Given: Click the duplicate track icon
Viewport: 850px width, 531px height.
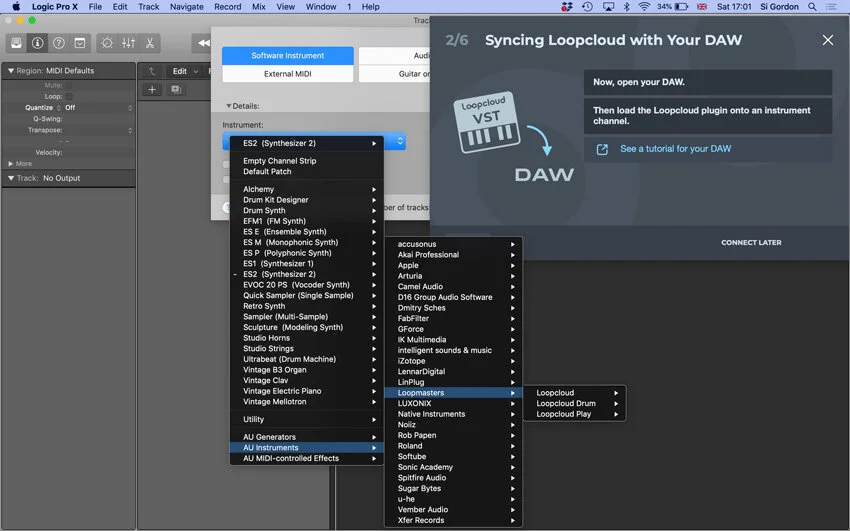Looking at the screenshot, I should pos(176,89).
